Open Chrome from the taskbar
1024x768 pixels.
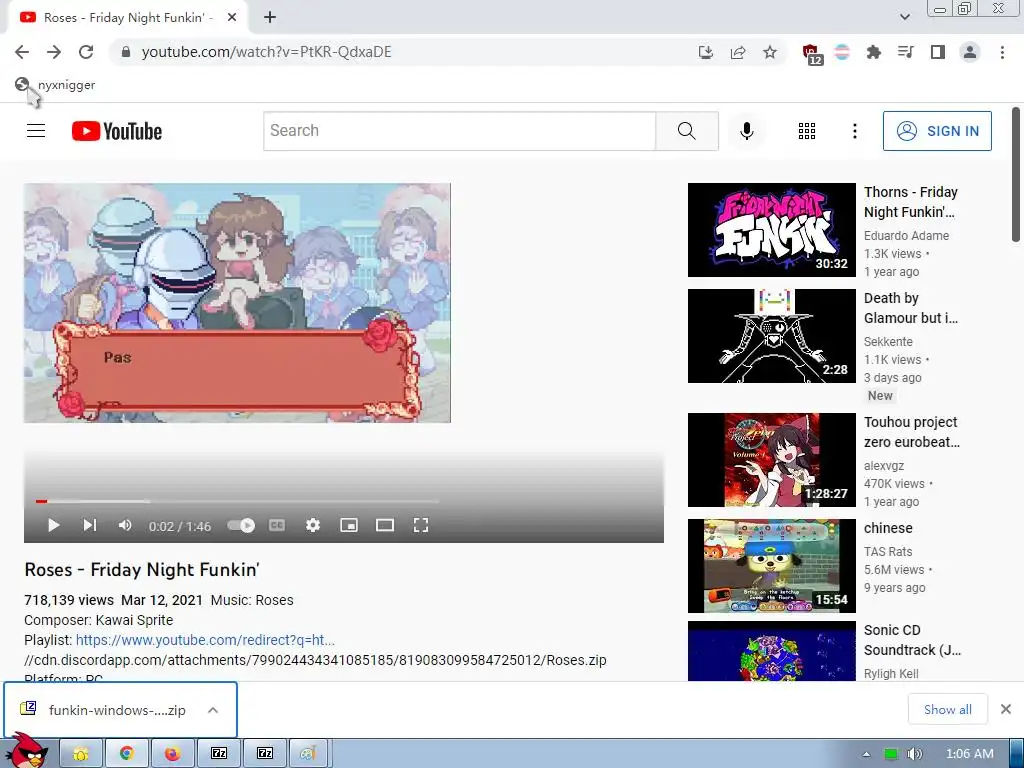pos(127,754)
